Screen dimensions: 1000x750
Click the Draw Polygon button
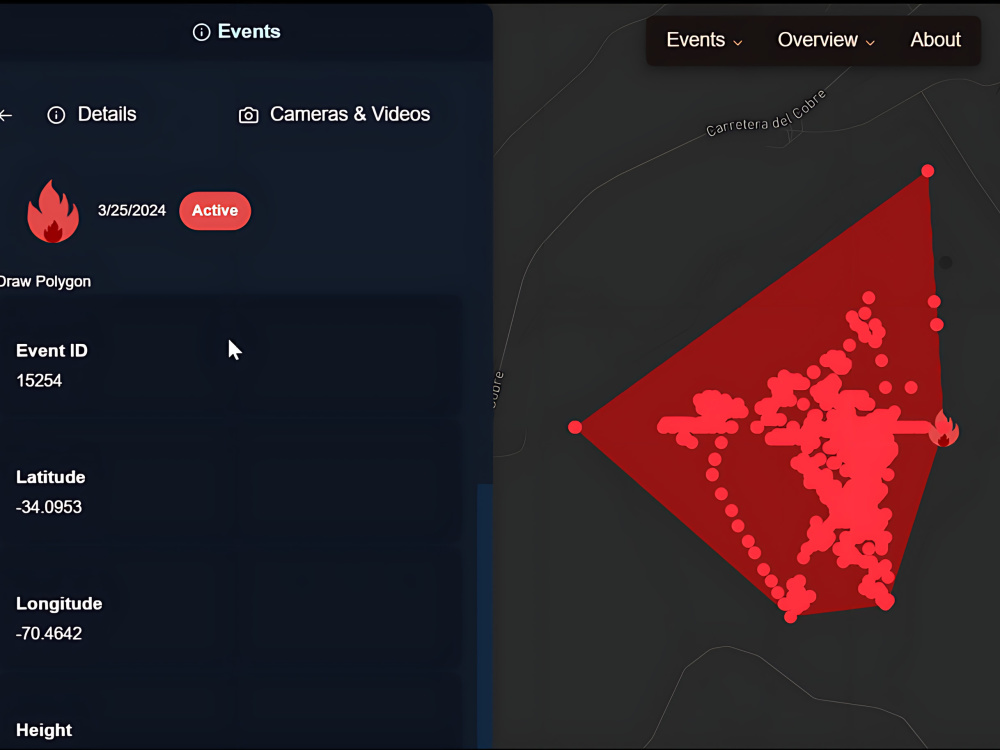click(x=45, y=281)
